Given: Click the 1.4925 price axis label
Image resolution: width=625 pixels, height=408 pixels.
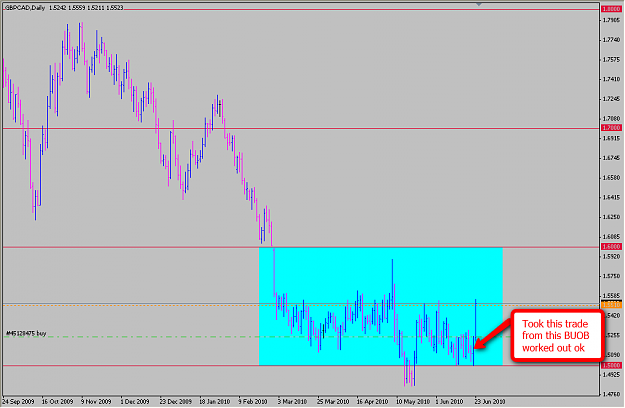Looking at the screenshot, I should click(x=612, y=375).
